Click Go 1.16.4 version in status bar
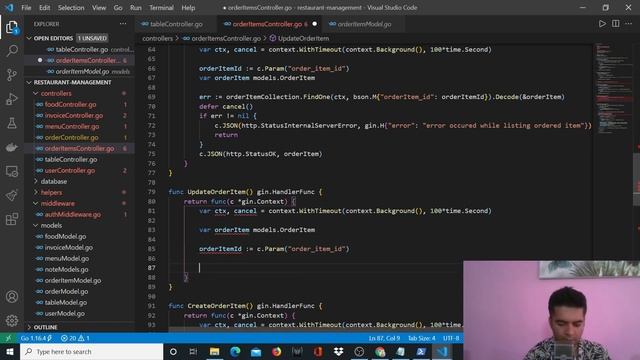 click(36, 338)
